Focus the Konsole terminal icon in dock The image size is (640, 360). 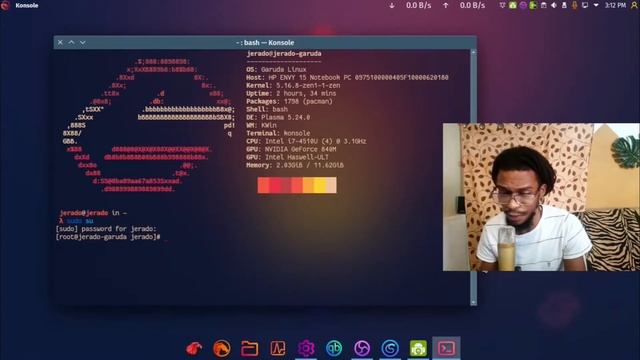tap(446, 348)
